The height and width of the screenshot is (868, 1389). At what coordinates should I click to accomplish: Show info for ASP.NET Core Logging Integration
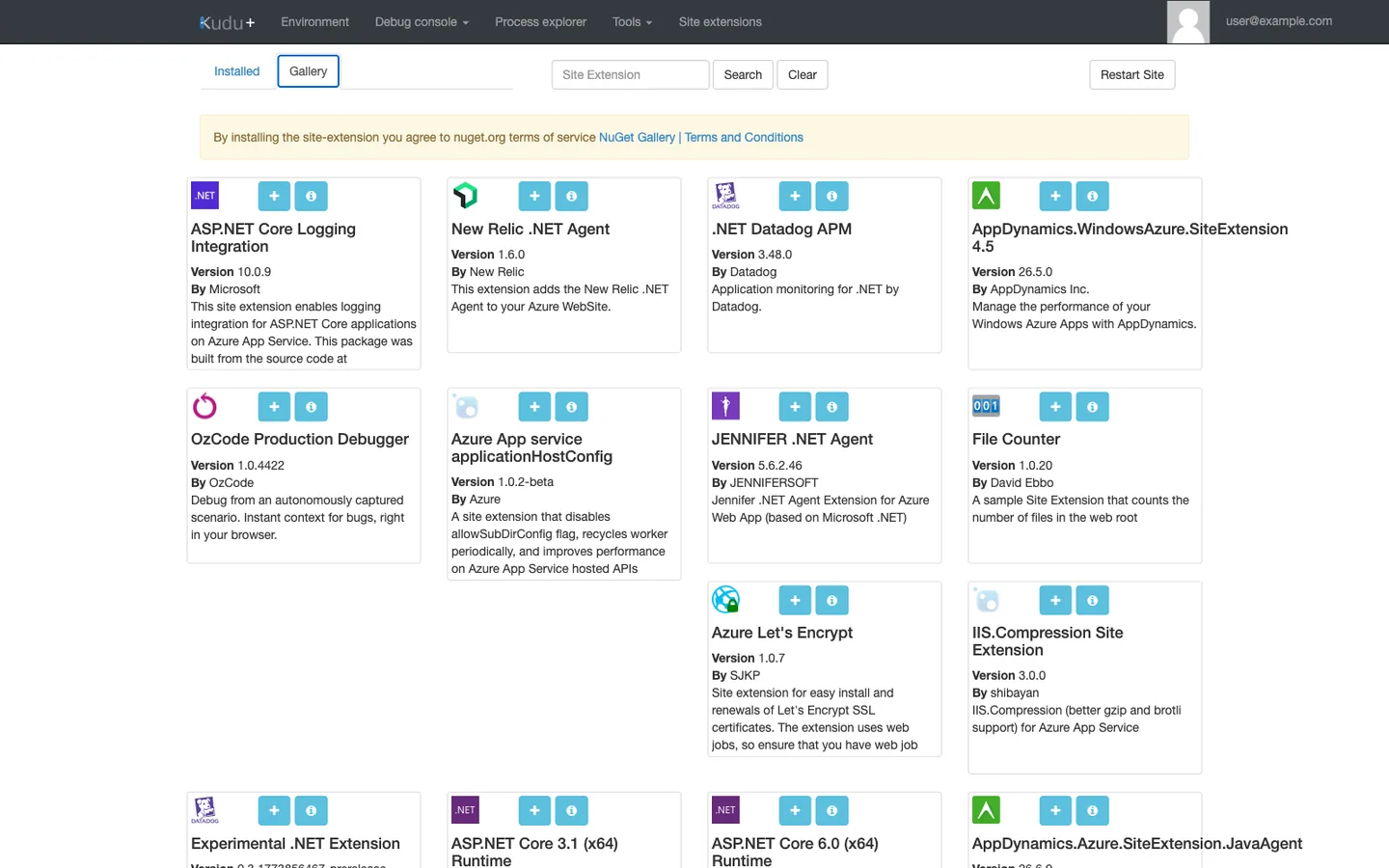click(311, 196)
